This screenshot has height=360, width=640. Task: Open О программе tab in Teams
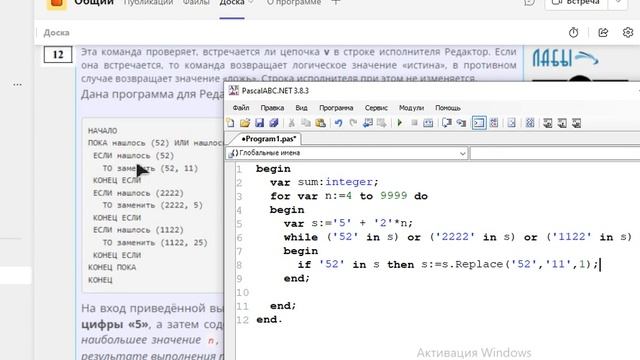(x=293, y=2)
